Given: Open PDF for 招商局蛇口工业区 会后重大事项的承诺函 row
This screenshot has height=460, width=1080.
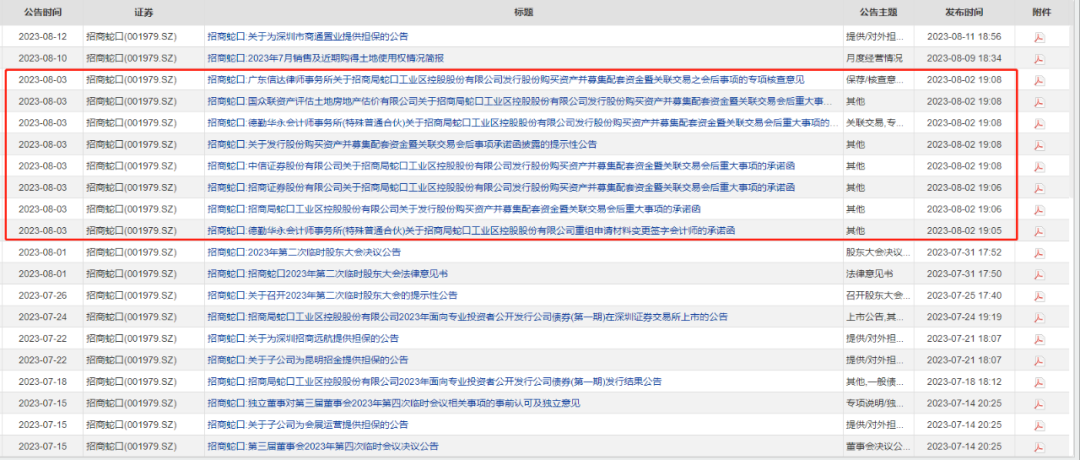Looking at the screenshot, I should [1039, 209].
